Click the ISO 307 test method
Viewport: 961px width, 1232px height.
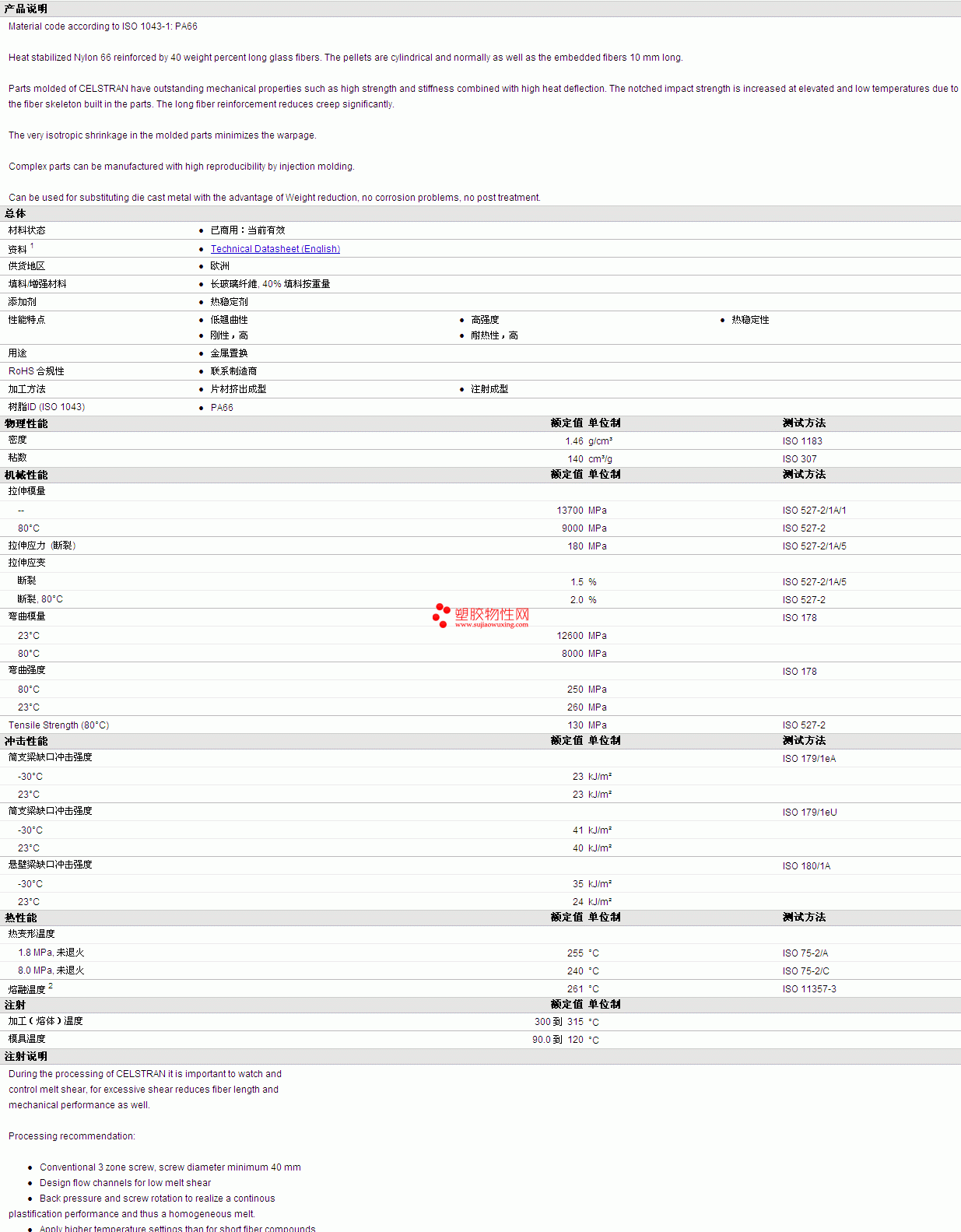click(800, 459)
